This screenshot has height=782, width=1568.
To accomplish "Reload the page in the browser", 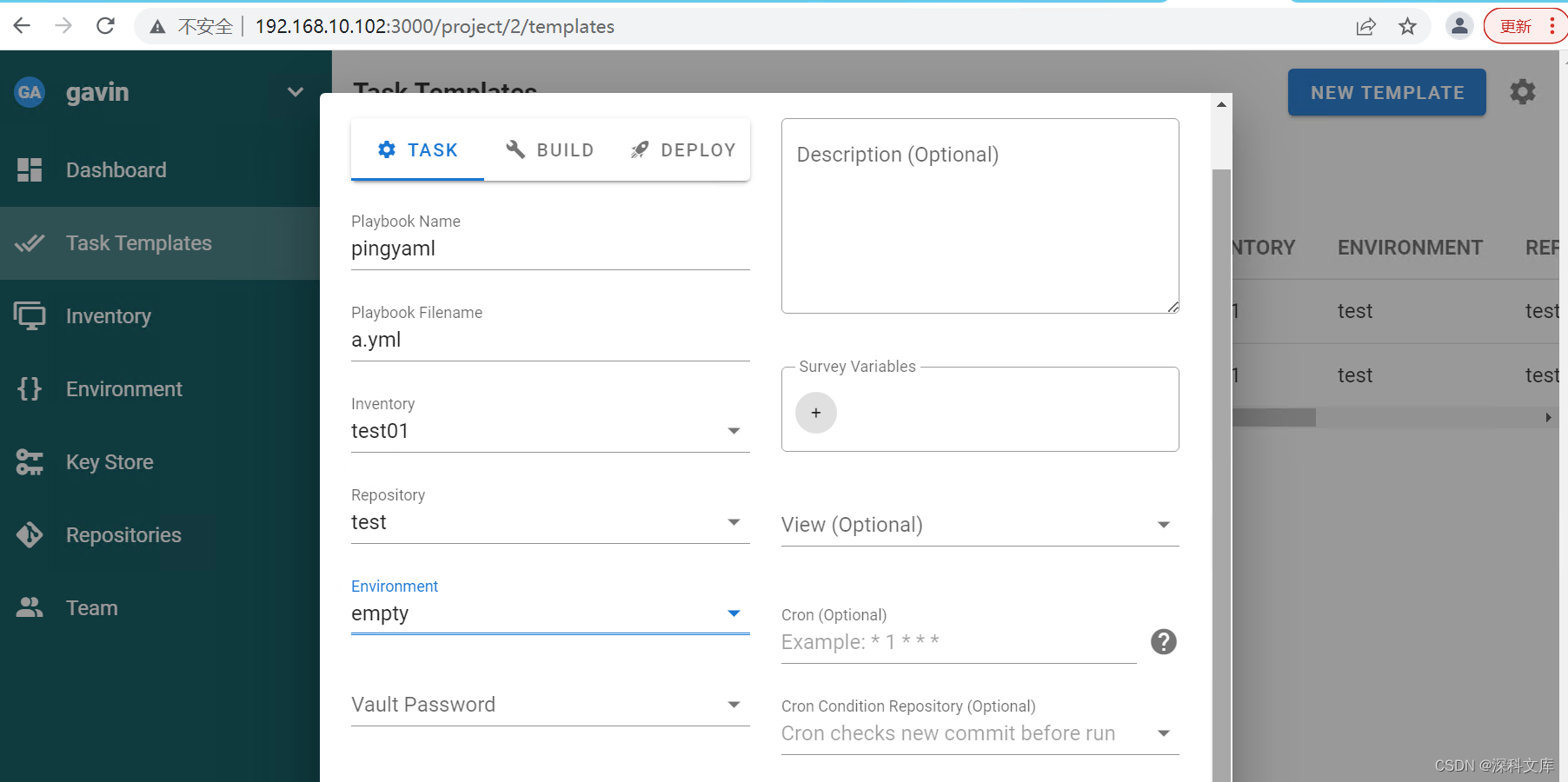I will 105,26.
